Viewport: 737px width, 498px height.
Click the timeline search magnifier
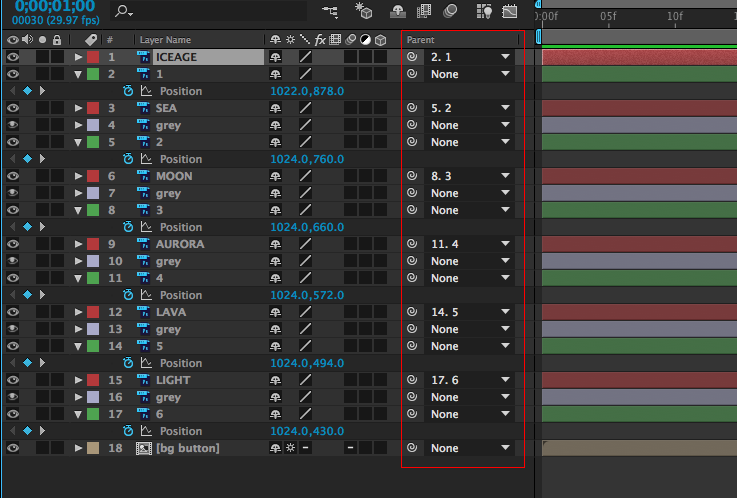pos(124,11)
